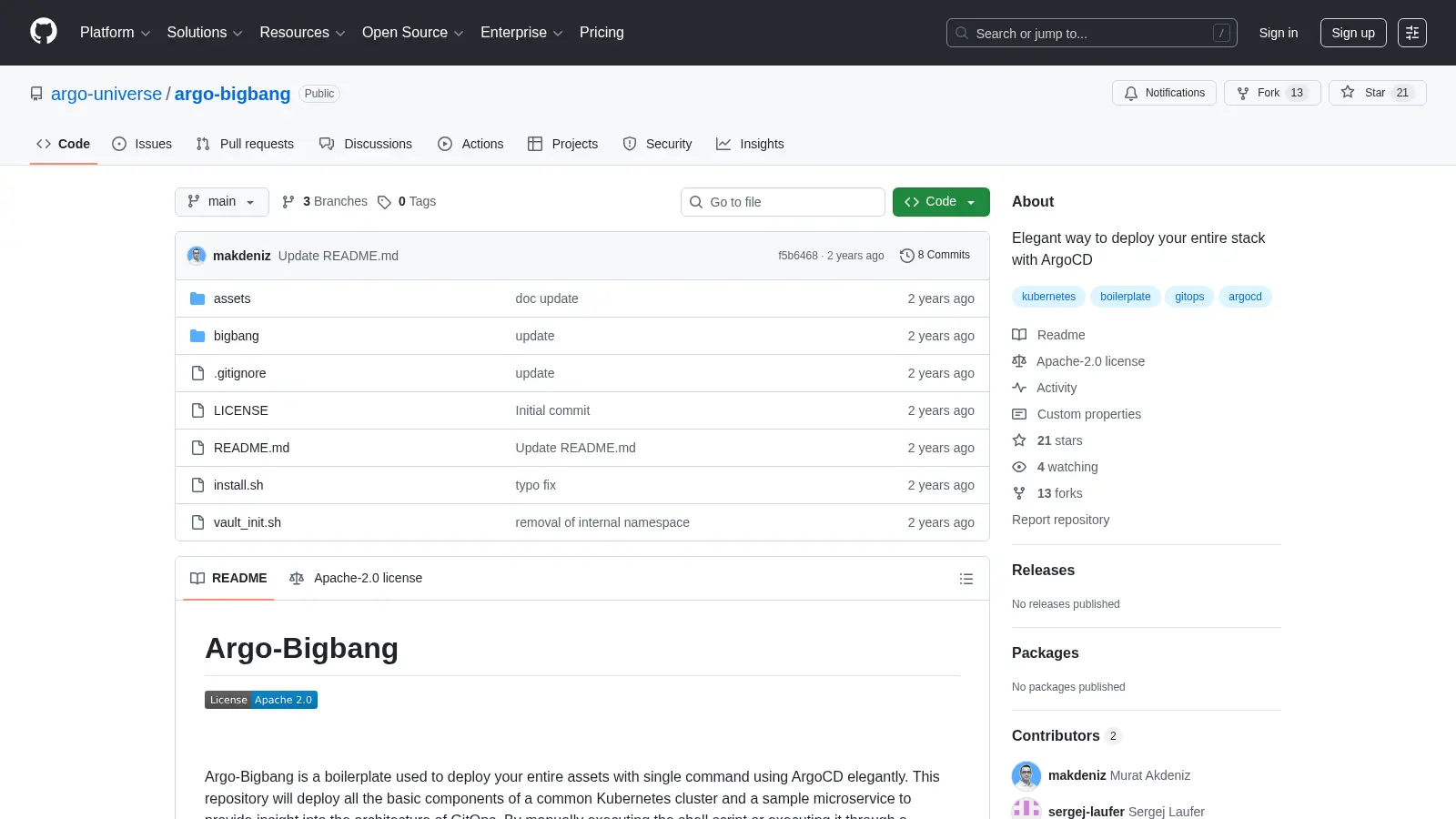1456x819 pixels.
Task: Switch to the Insights tab
Action: (x=750, y=144)
